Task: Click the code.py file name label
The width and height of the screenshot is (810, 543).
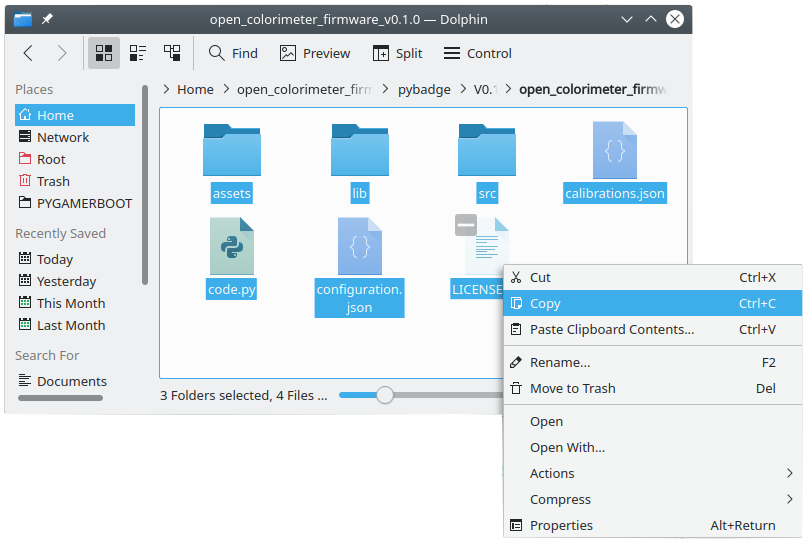Action: coord(232,289)
